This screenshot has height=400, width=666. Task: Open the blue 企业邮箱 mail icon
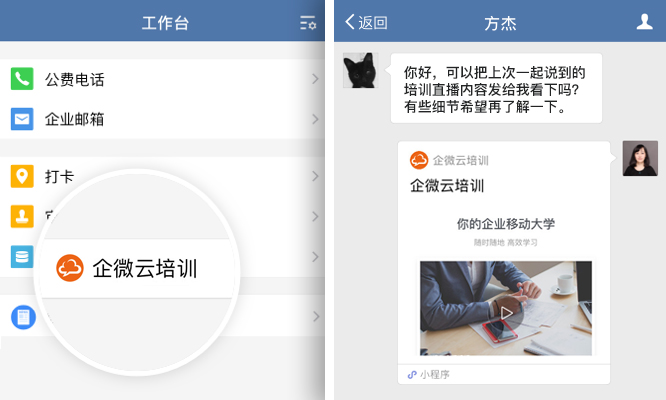[x=22, y=119]
